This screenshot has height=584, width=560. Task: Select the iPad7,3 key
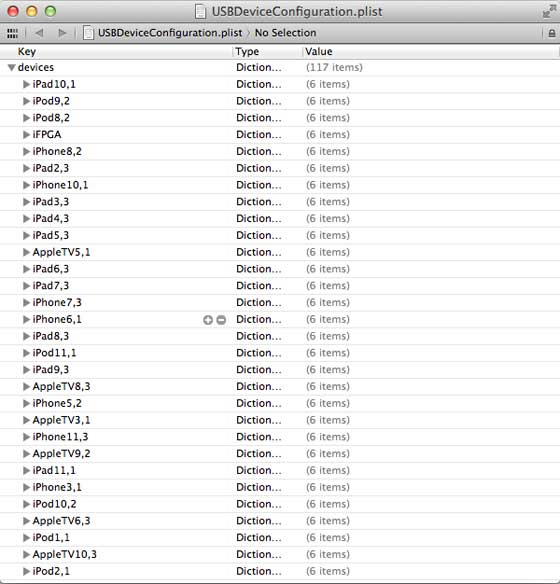click(51, 286)
